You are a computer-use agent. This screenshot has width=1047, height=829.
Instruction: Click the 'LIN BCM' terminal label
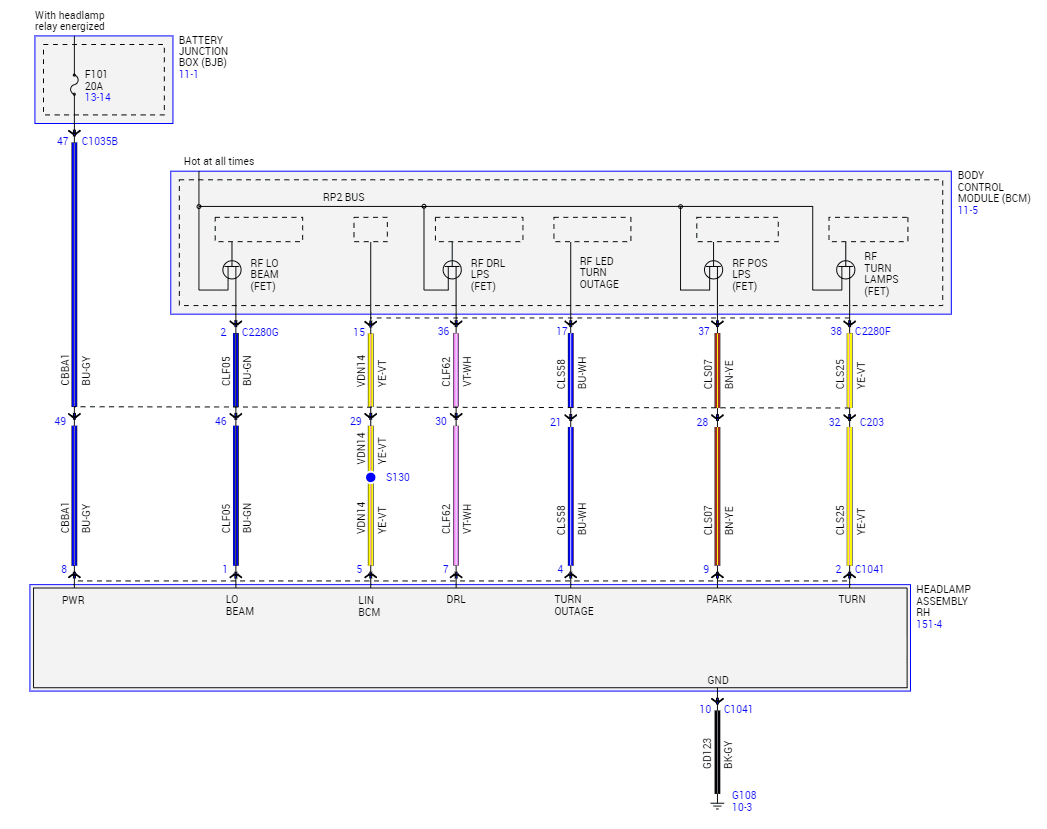(x=369, y=606)
